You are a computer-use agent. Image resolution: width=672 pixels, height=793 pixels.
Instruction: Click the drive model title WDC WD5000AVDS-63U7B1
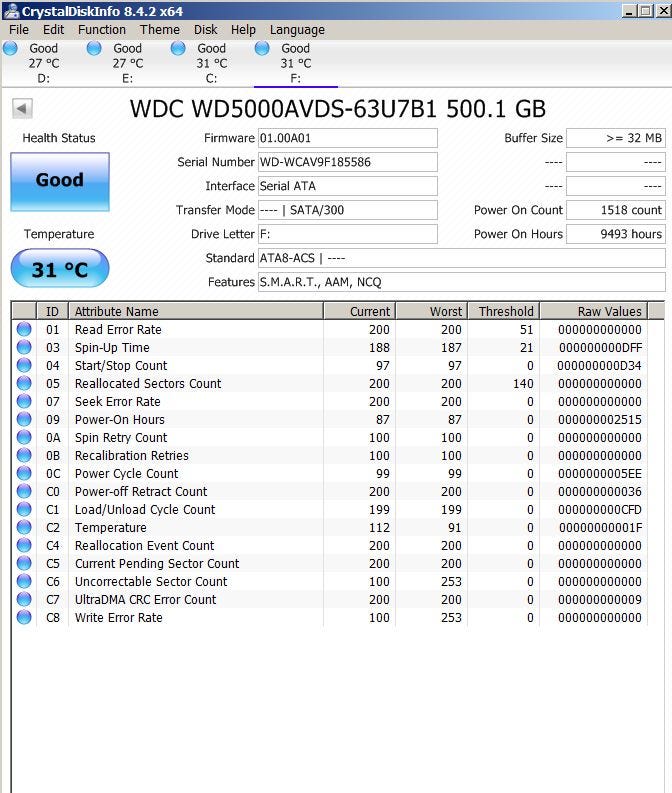click(x=283, y=109)
